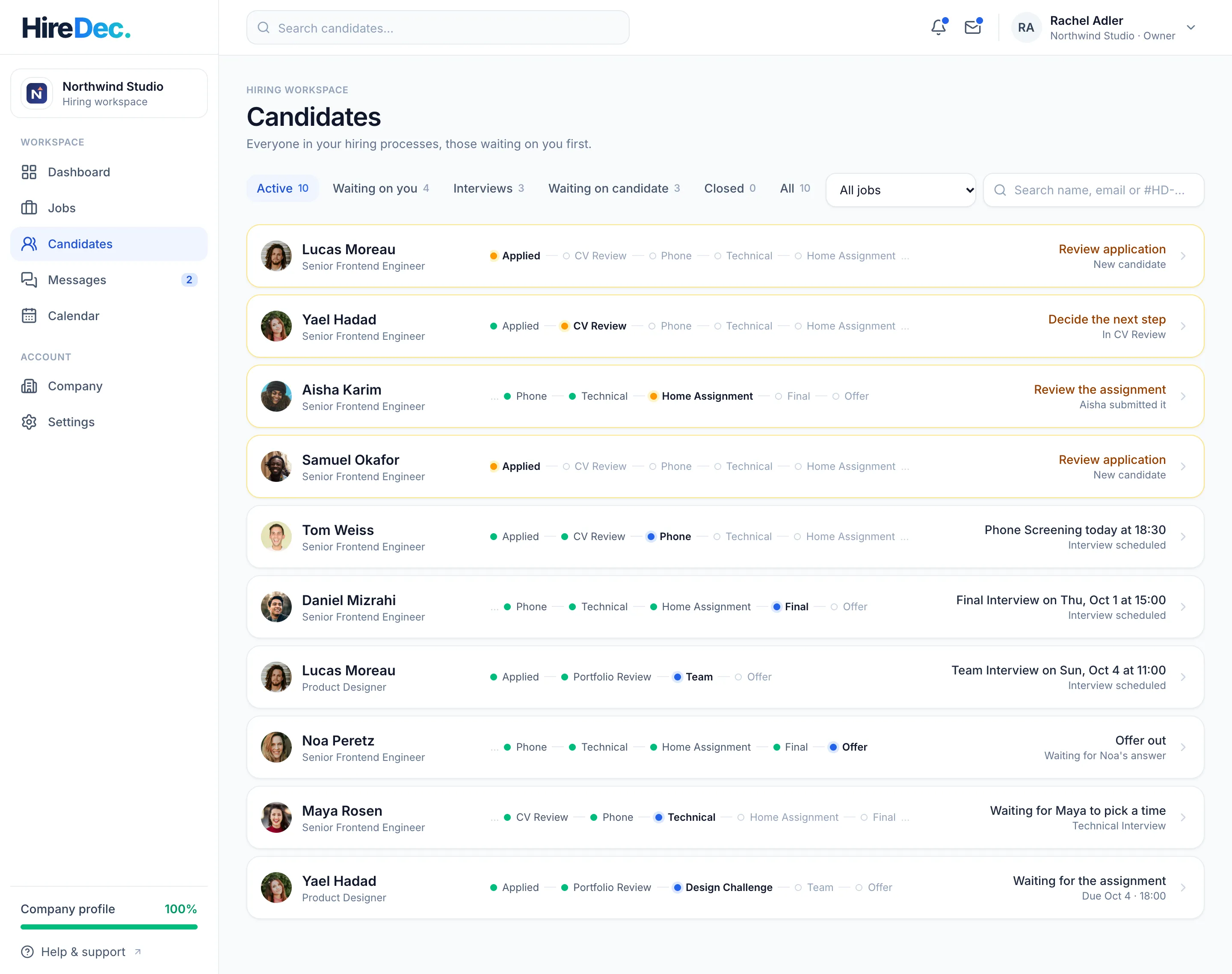
Task: Open Samuel Okafor's row chevron
Action: [x=1183, y=466]
